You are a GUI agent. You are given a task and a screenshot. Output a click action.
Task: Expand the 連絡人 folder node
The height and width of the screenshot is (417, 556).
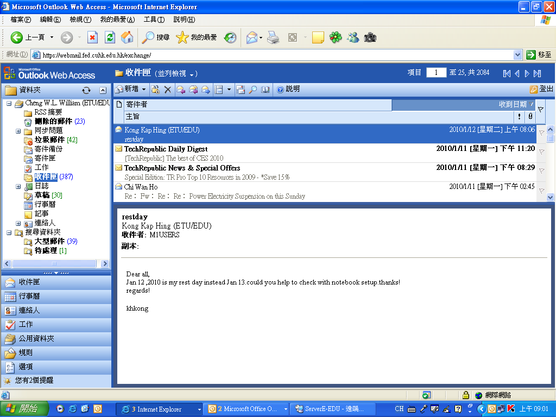tap(18, 224)
